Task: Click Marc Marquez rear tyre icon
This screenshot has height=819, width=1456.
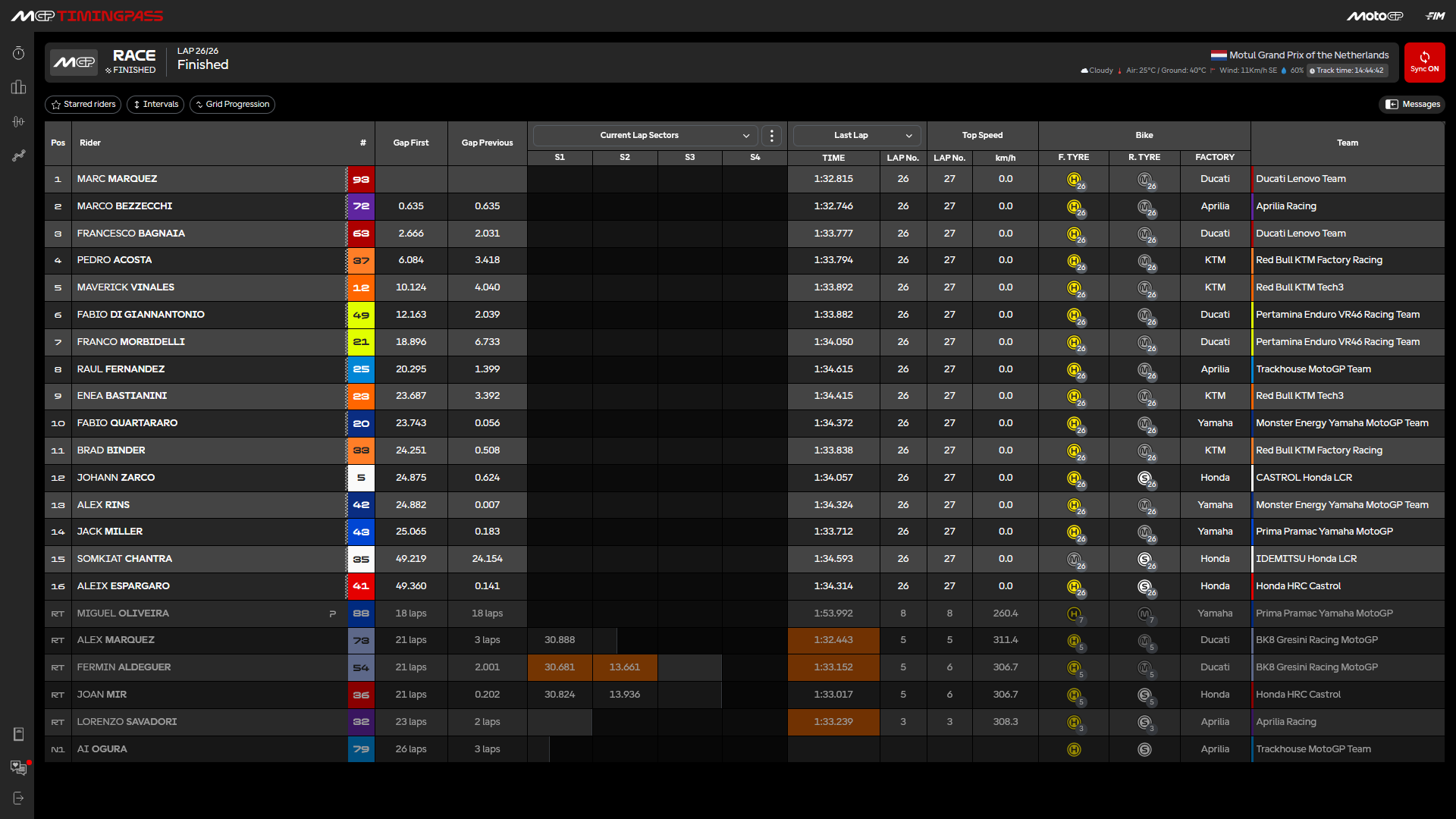Action: [x=1145, y=180]
